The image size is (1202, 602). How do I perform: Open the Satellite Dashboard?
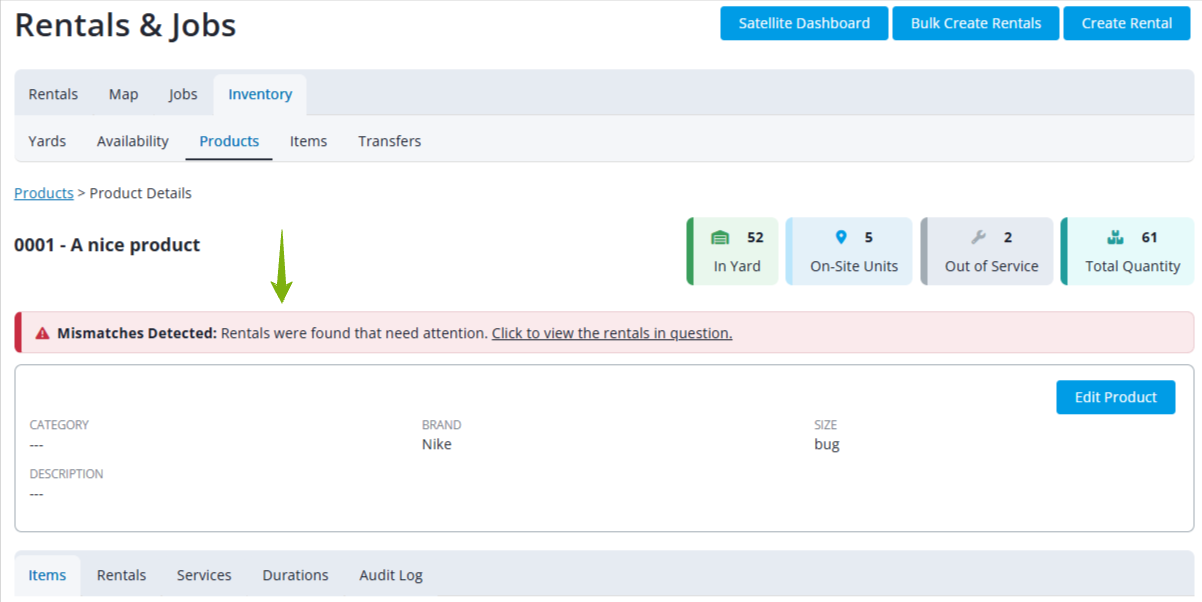point(804,23)
